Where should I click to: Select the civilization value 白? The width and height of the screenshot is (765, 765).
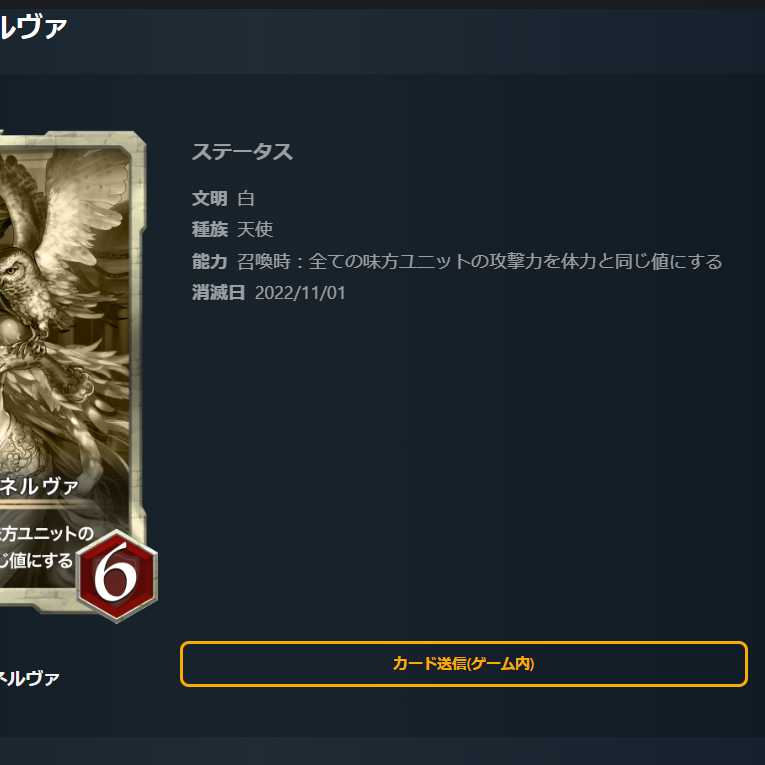(246, 199)
